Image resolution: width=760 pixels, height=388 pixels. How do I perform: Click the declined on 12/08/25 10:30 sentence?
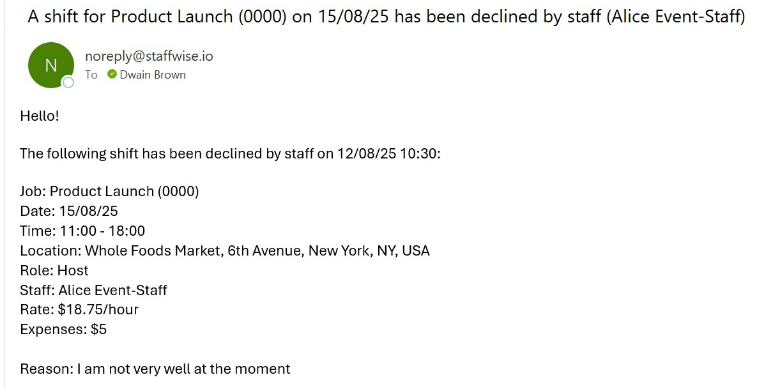(230, 154)
